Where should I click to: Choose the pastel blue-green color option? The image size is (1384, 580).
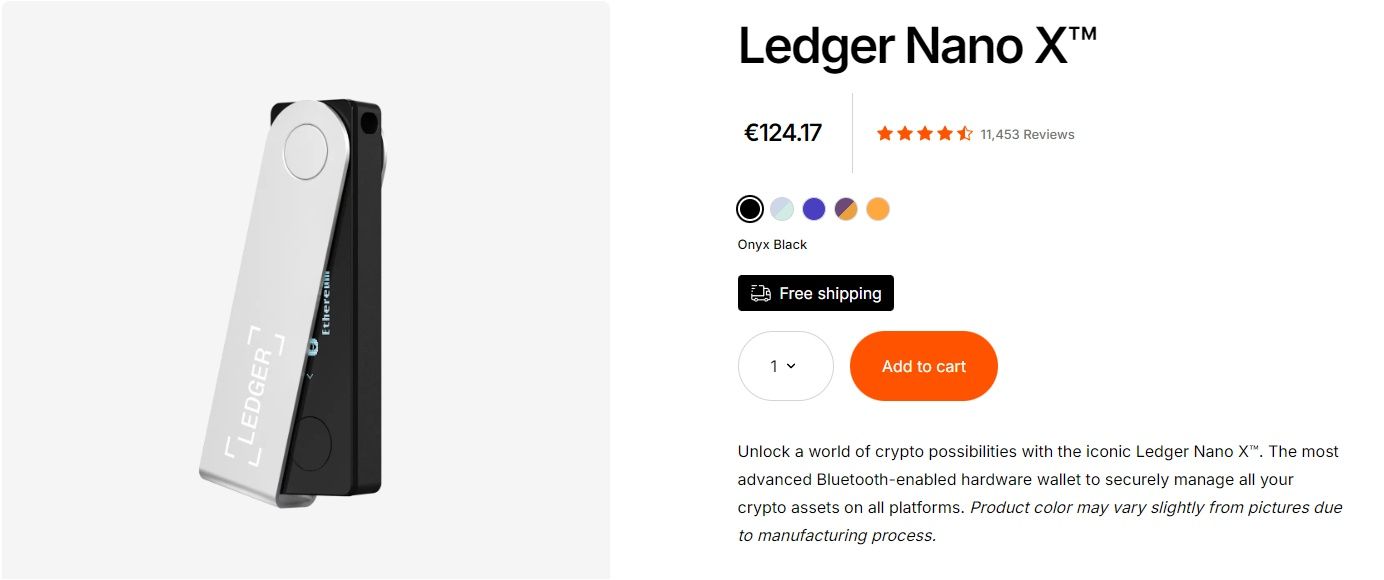782,209
